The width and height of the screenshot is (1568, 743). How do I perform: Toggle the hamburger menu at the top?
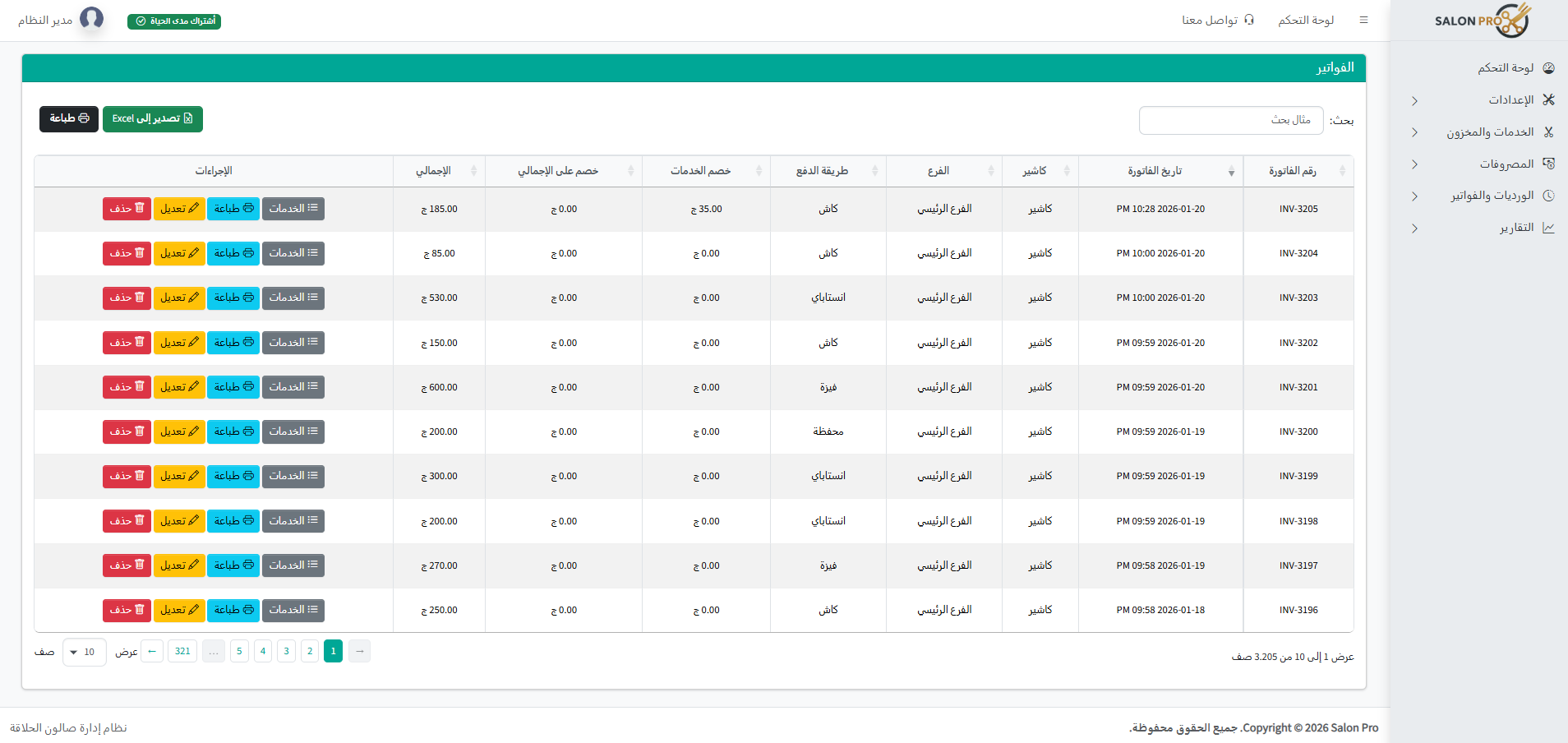tap(1364, 20)
